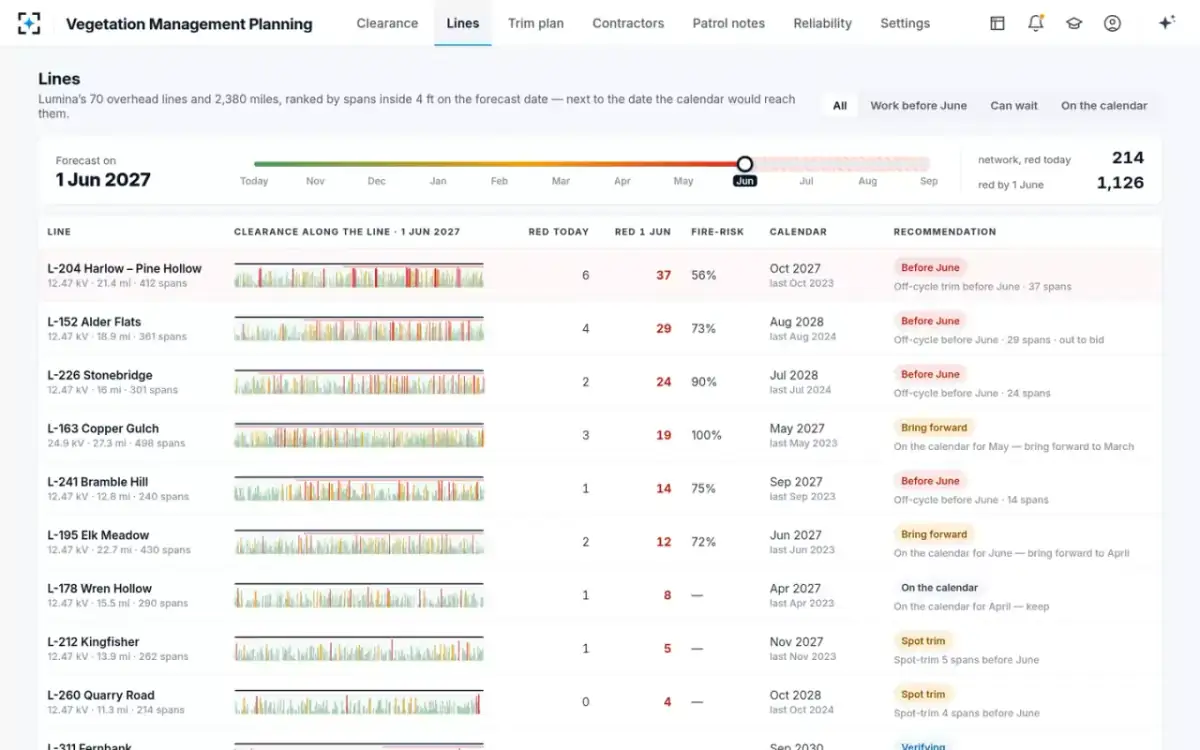
Task: Launch the sparkle assistant icon
Action: tap(1166, 23)
